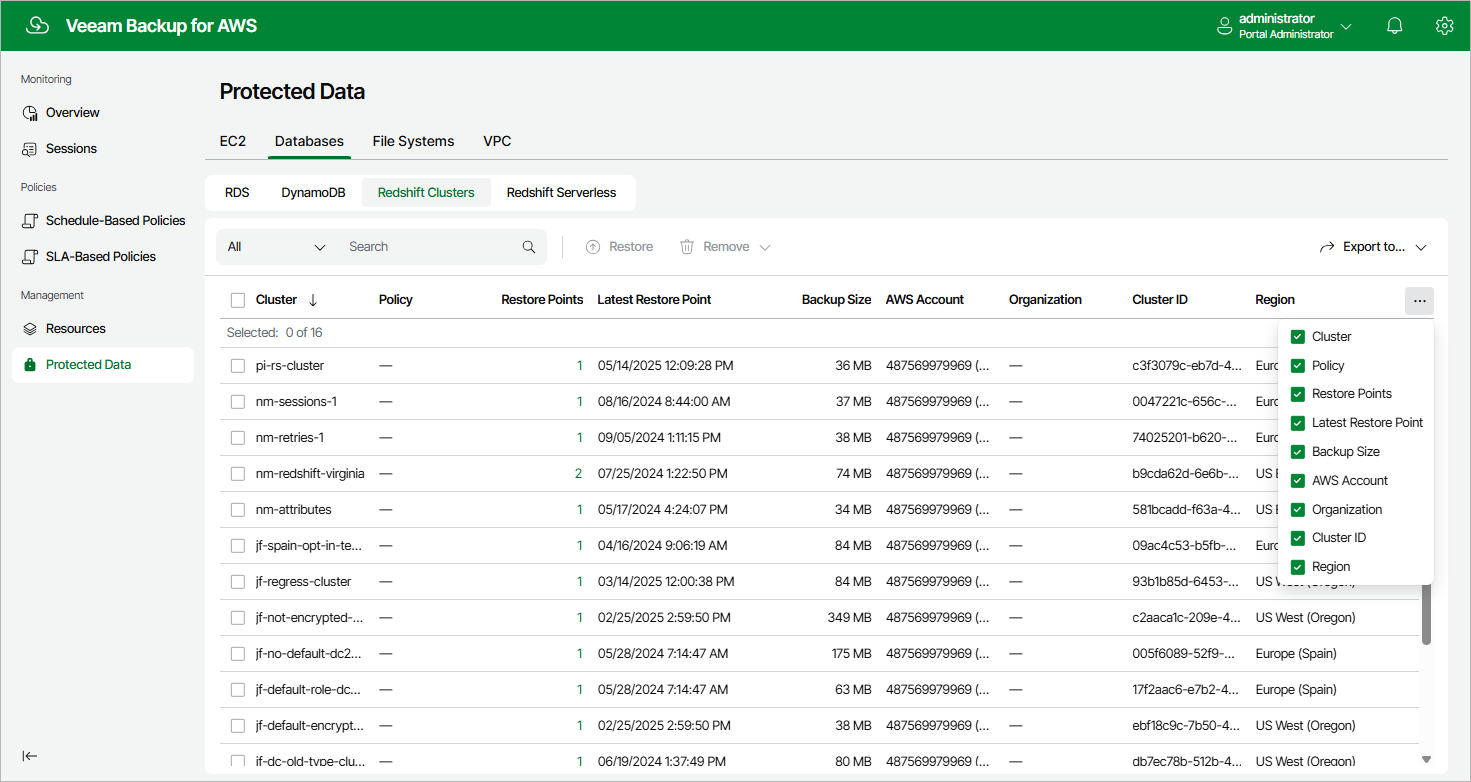
Task: Select the Redshift Serverless sub-tab
Action: click(x=561, y=193)
